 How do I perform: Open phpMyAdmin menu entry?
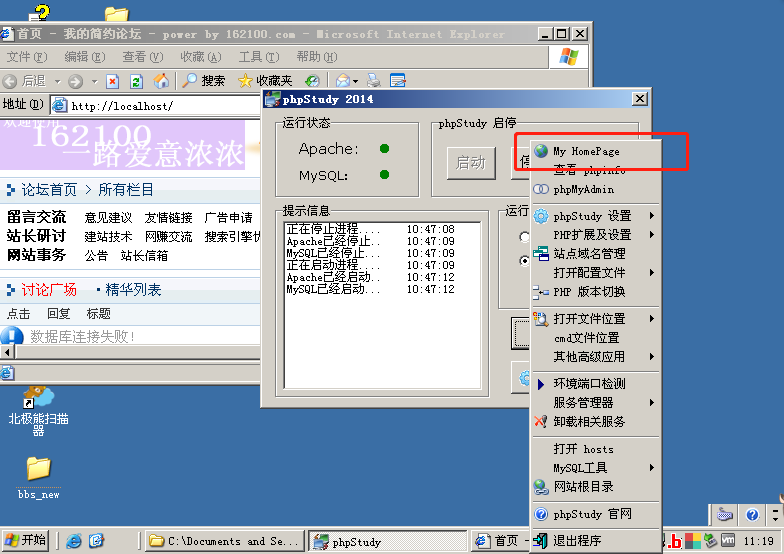click(x=596, y=190)
